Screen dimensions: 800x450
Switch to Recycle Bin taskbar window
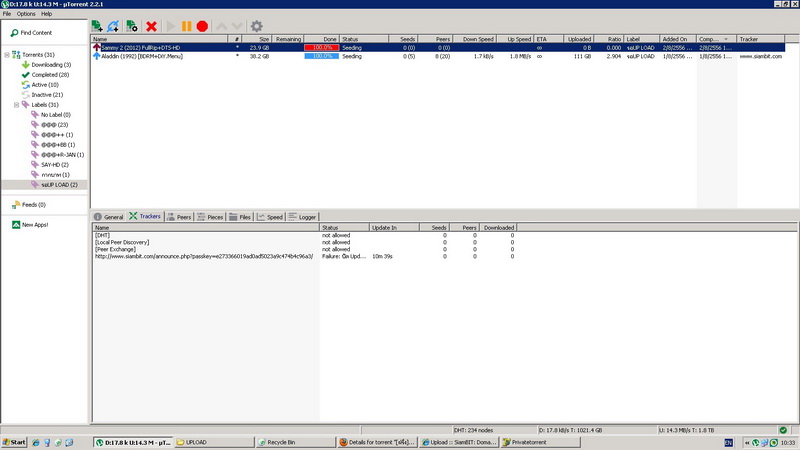coord(296,442)
